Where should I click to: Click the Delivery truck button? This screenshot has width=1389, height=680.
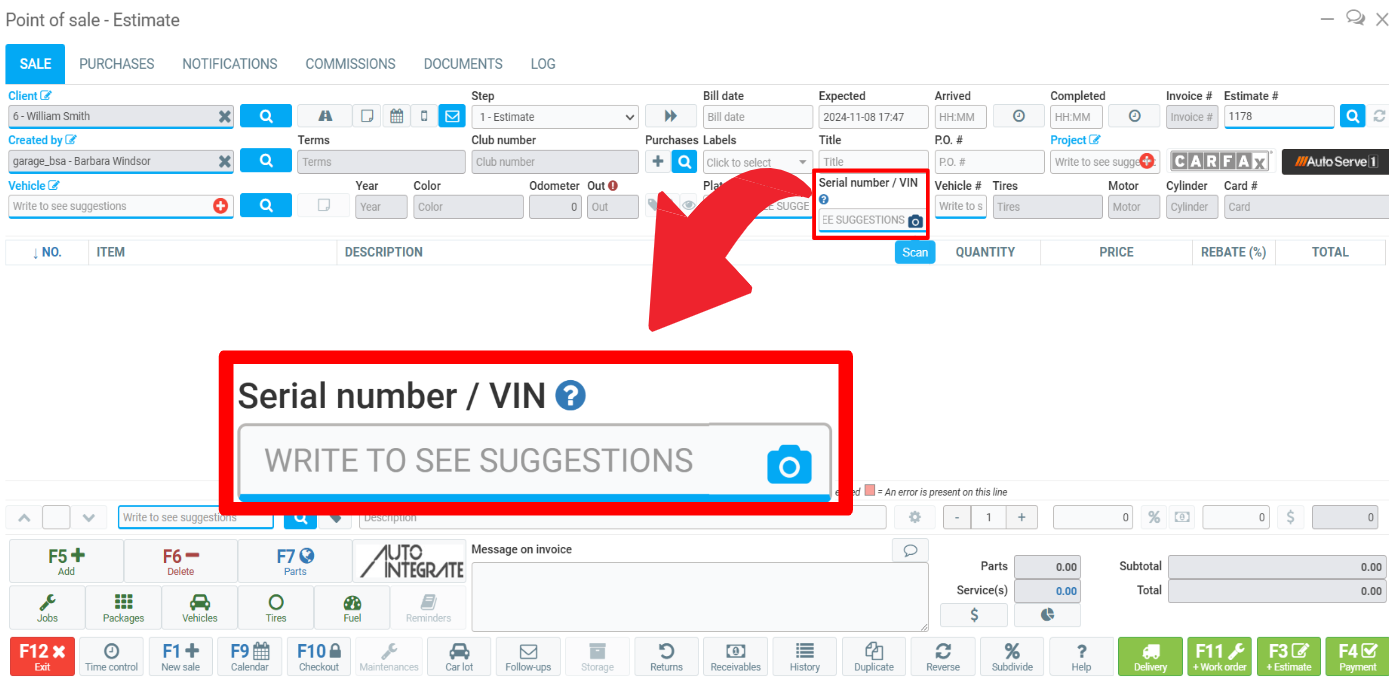(1149, 656)
